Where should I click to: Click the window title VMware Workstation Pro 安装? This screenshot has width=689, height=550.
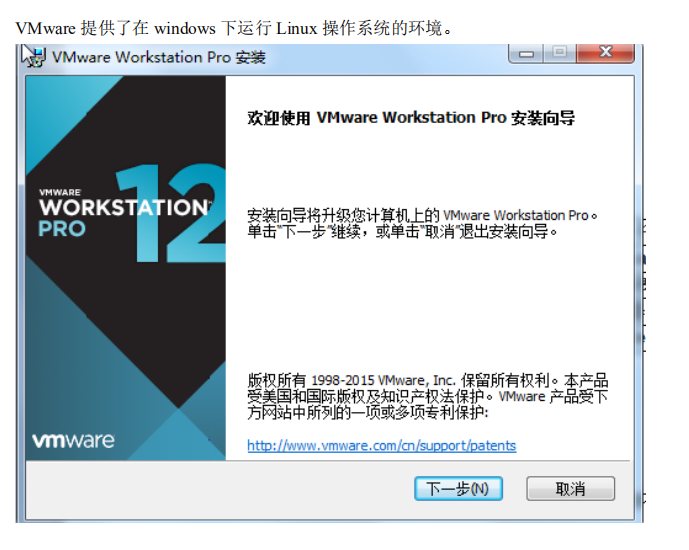click(x=159, y=57)
